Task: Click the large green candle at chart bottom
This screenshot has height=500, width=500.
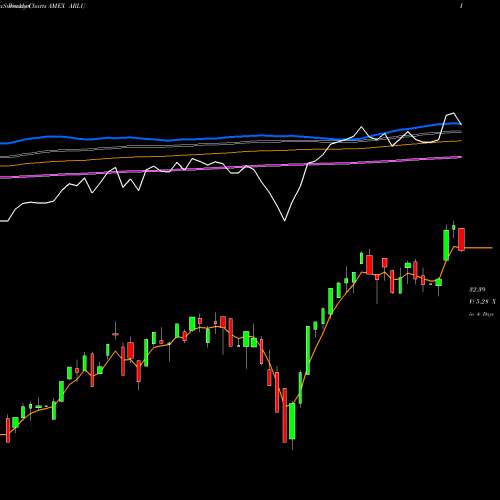Action: [292, 421]
